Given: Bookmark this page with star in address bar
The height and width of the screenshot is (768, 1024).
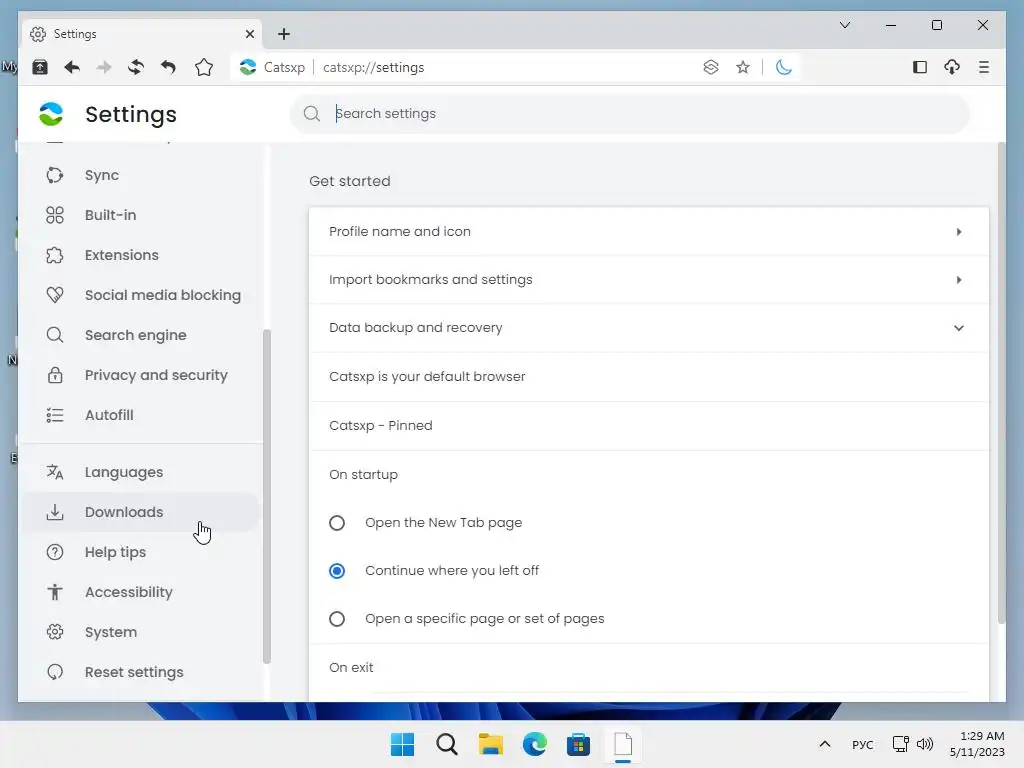Looking at the screenshot, I should [x=743, y=67].
